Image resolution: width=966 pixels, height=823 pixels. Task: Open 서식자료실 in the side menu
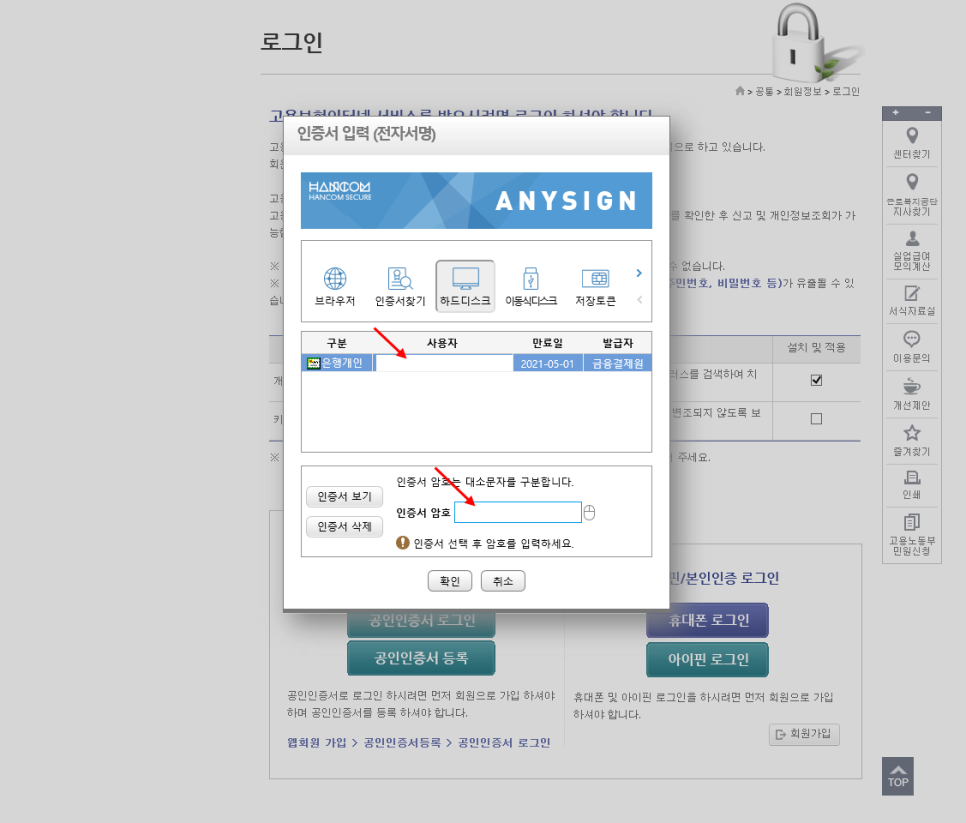click(x=912, y=301)
